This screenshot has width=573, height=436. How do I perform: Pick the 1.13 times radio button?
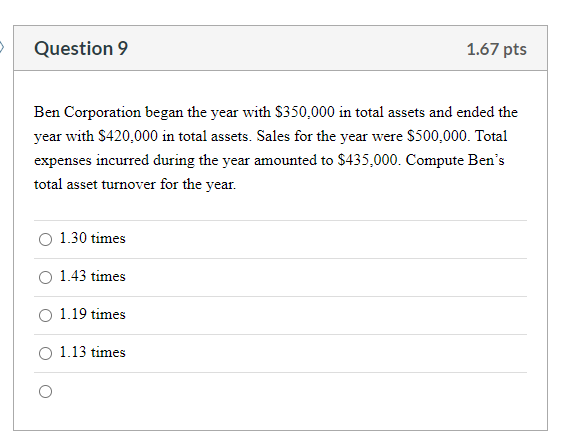45,353
